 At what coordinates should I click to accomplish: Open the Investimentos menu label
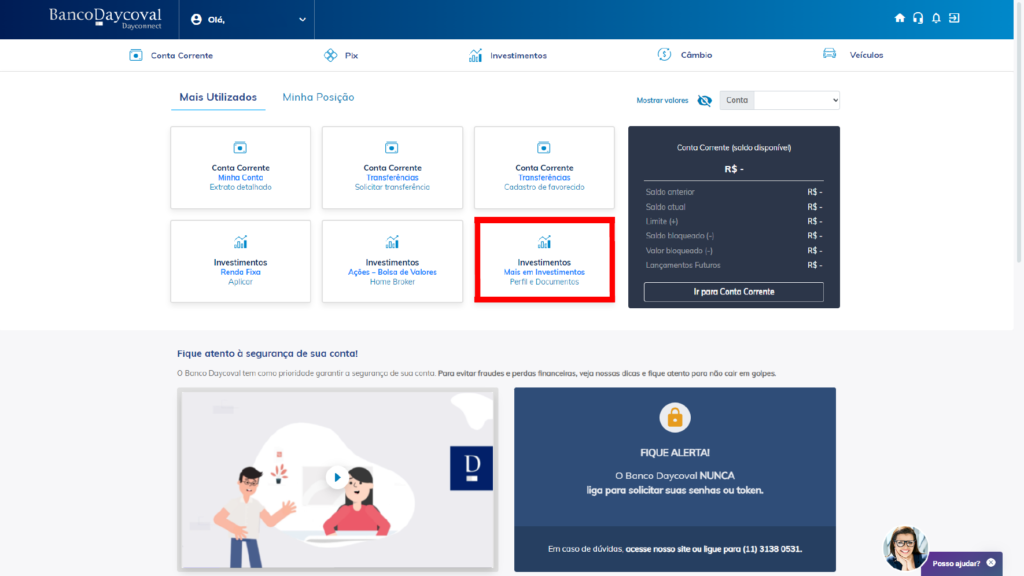click(x=519, y=56)
